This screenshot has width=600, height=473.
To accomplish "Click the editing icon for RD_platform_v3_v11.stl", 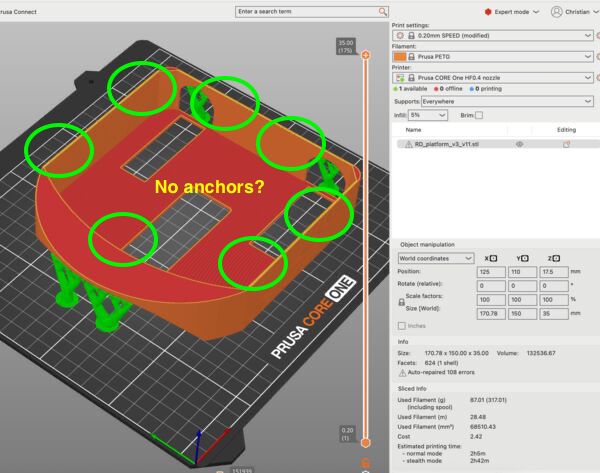I will click(566, 144).
